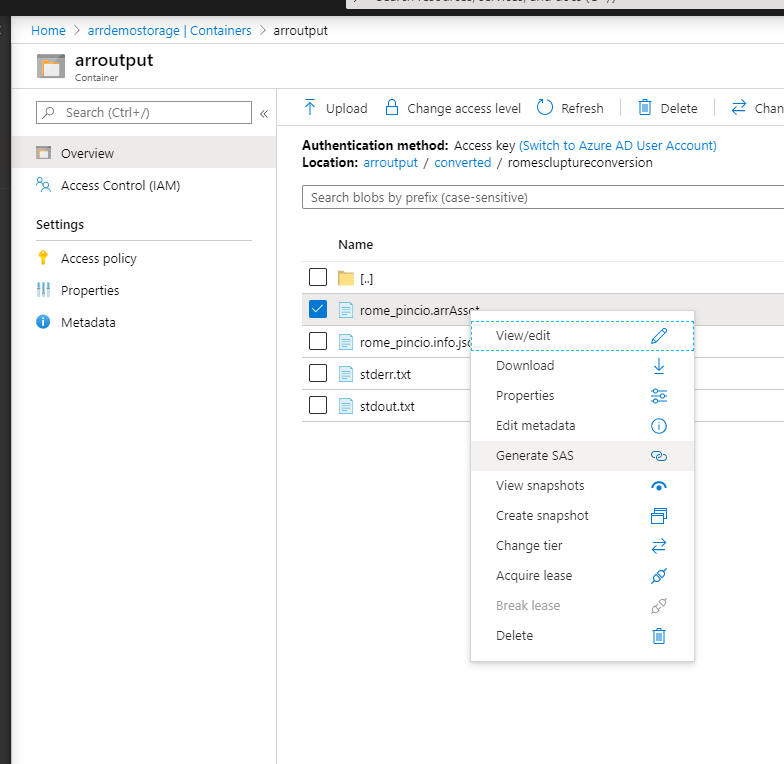This screenshot has height=764, width=784.
Task: Choose View snapshots from context menu
Action: [582, 486]
